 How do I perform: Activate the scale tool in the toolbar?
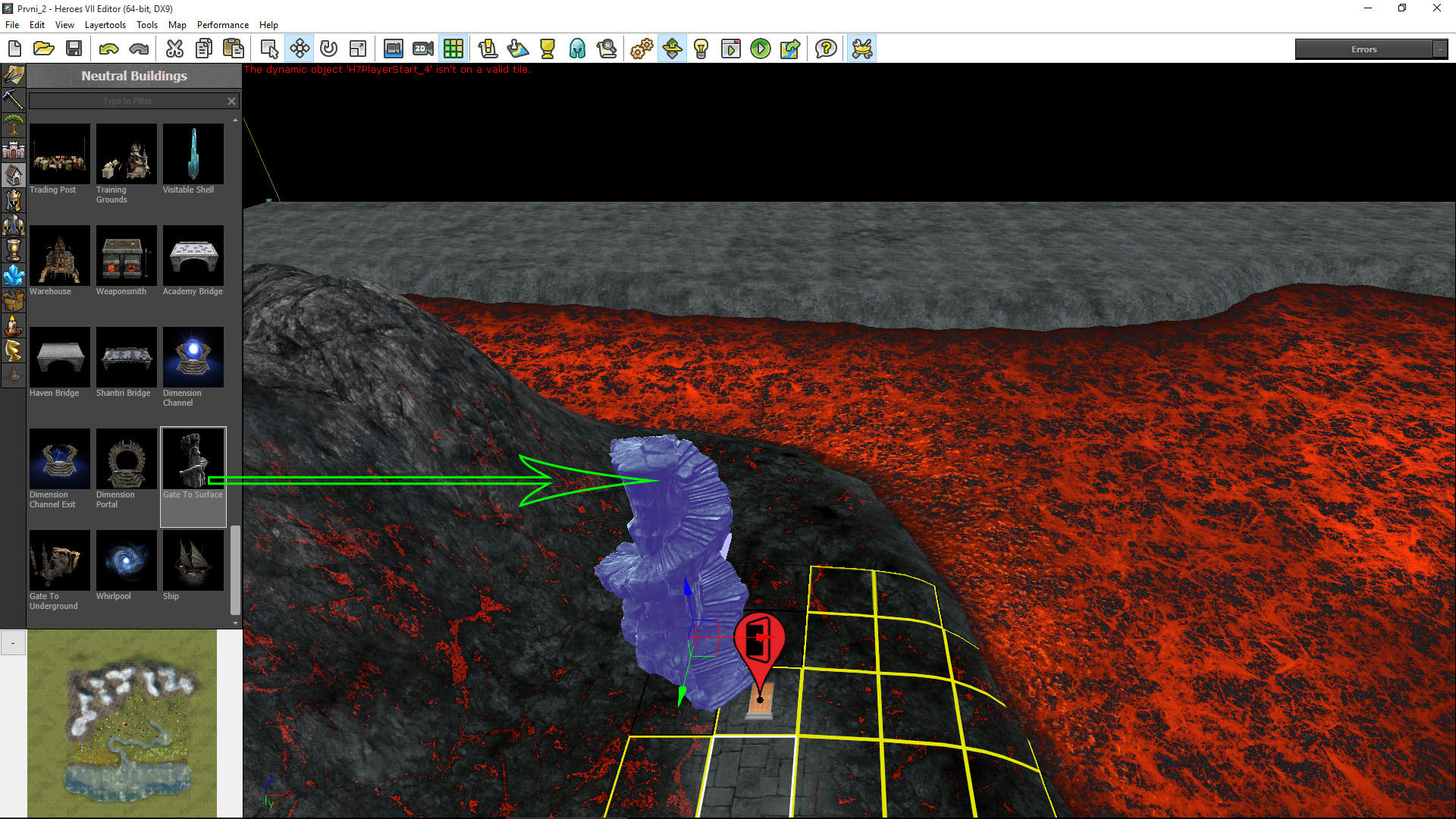tap(358, 49)
